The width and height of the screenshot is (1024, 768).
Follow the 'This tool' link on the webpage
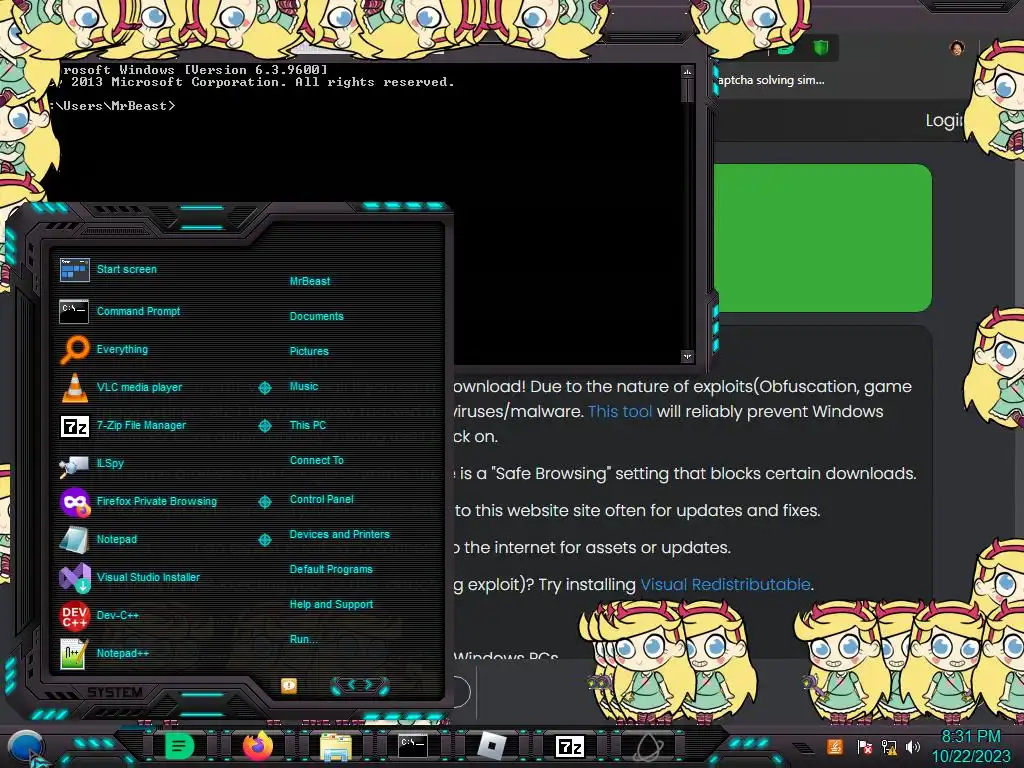(620, 411)
